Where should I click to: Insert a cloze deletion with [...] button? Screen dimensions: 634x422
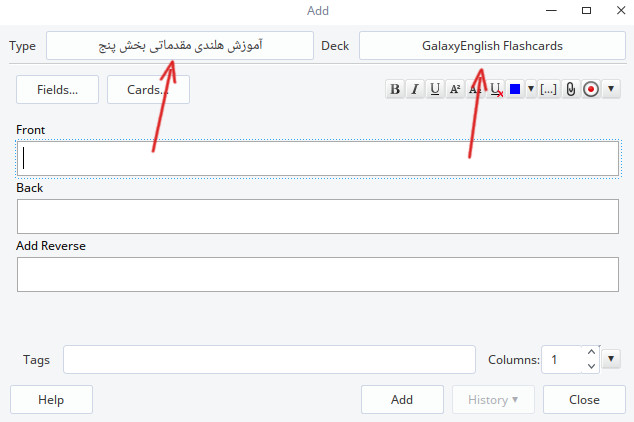(x=549, y=89)
